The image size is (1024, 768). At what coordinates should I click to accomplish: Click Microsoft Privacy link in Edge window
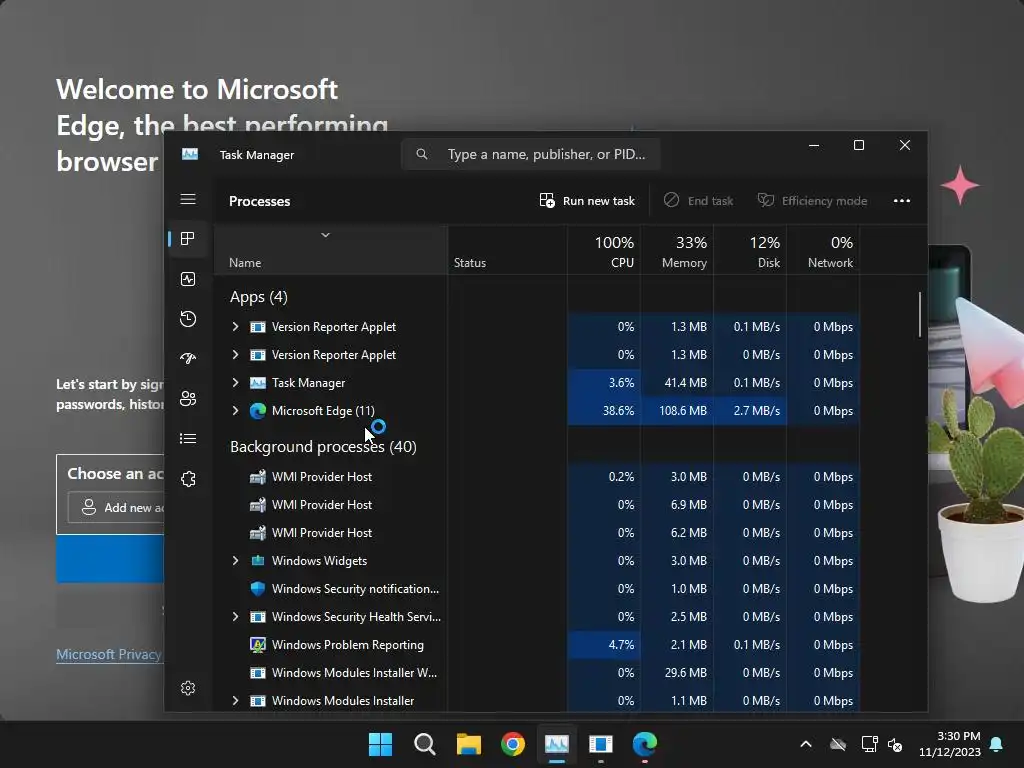point(109,654)
